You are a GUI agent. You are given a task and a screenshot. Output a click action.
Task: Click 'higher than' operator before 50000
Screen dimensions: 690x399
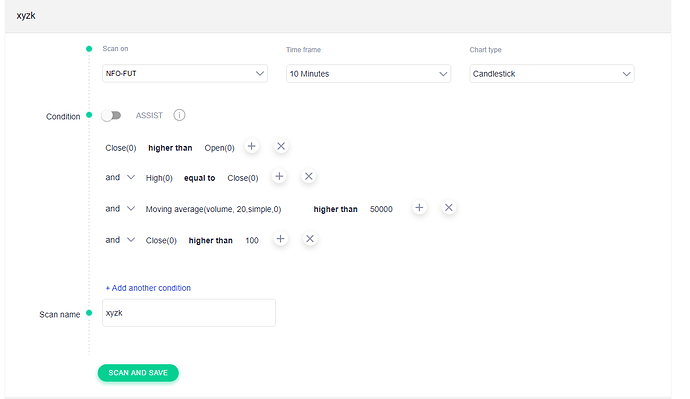click(335, 209)
